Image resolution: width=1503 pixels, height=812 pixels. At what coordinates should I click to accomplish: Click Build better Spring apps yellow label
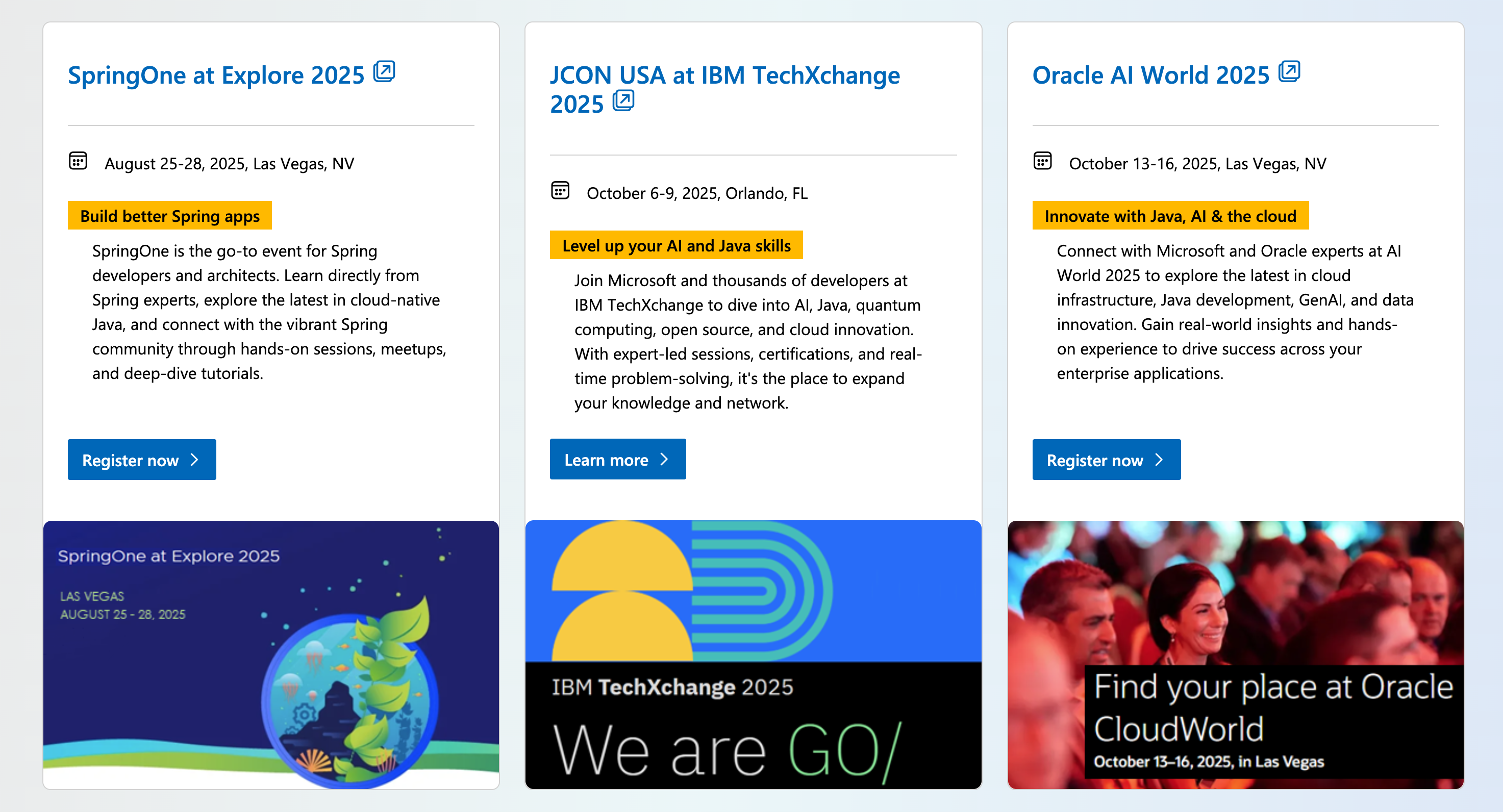[169, 216]
